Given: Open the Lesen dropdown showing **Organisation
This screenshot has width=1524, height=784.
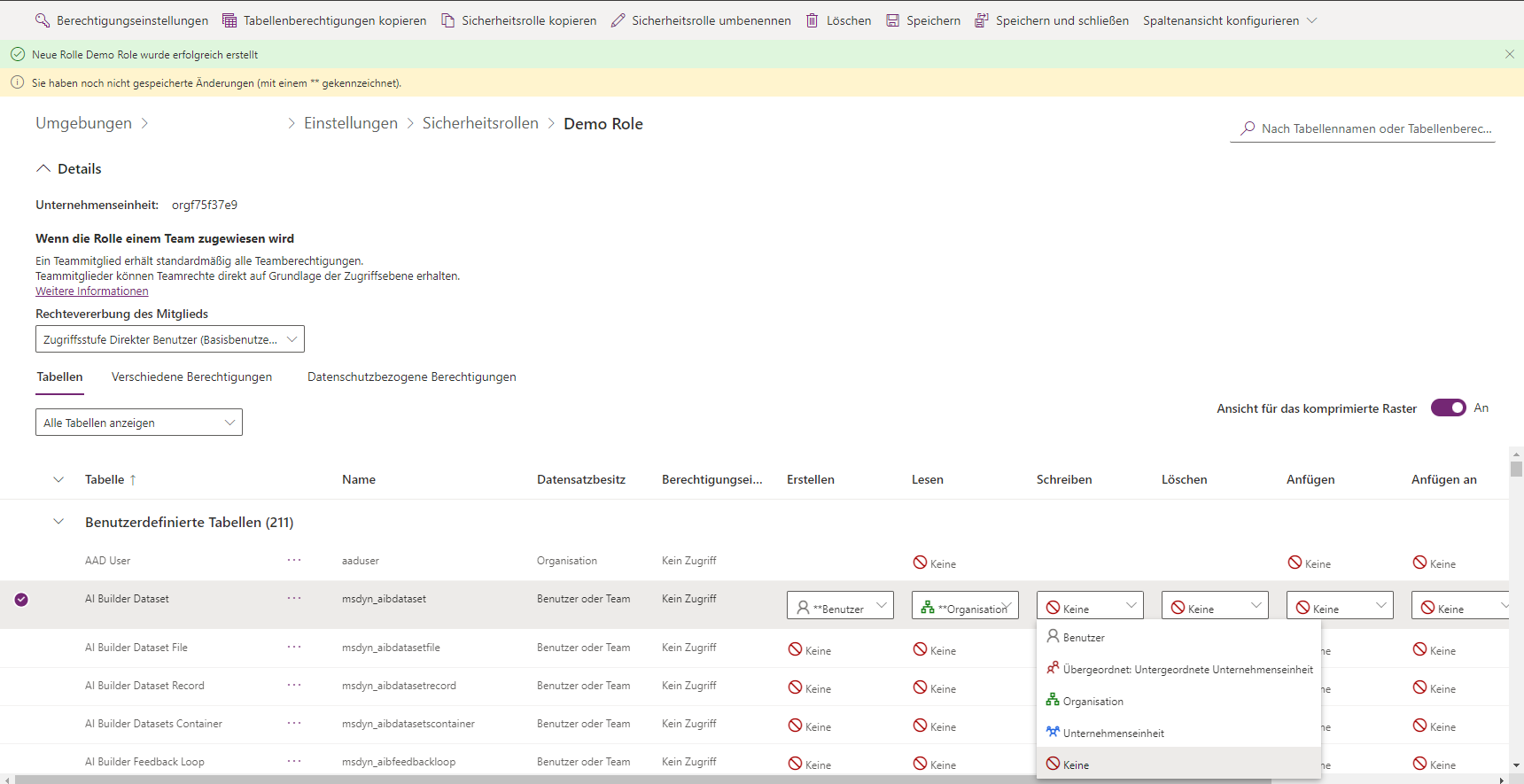Looking at the screenshot, I should pos(965,606).
